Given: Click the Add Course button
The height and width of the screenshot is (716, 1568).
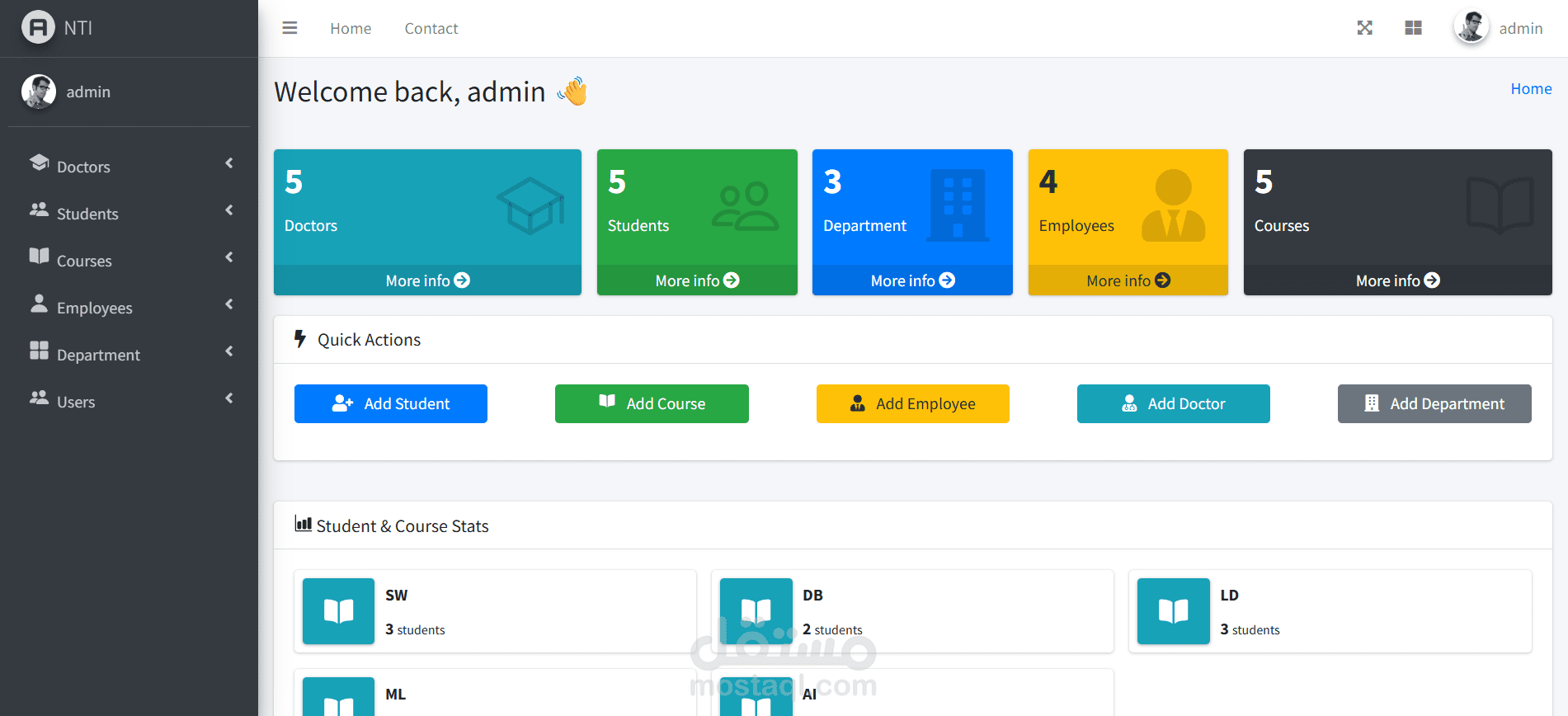Looking at the screenshot, I should click(x=652, y=403).
